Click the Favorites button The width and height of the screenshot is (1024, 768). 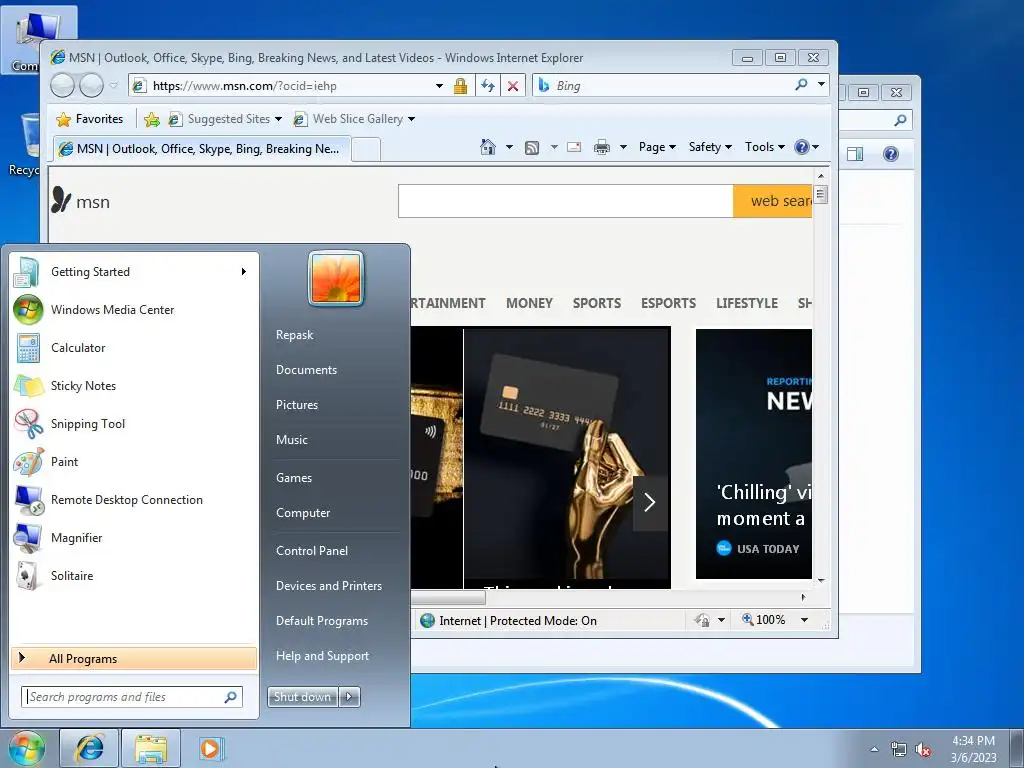(x=90, y=119)
